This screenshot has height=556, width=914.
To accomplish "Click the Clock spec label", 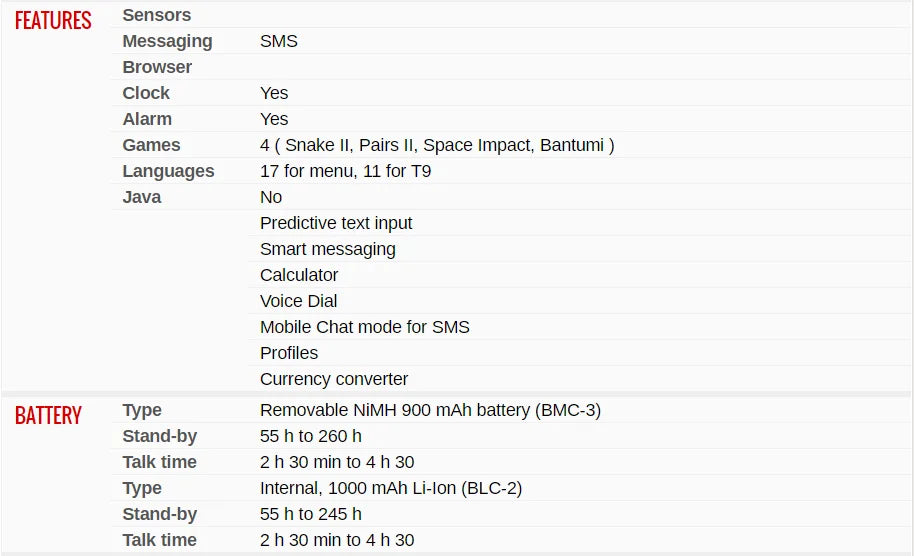I will (x=146, y=93).
